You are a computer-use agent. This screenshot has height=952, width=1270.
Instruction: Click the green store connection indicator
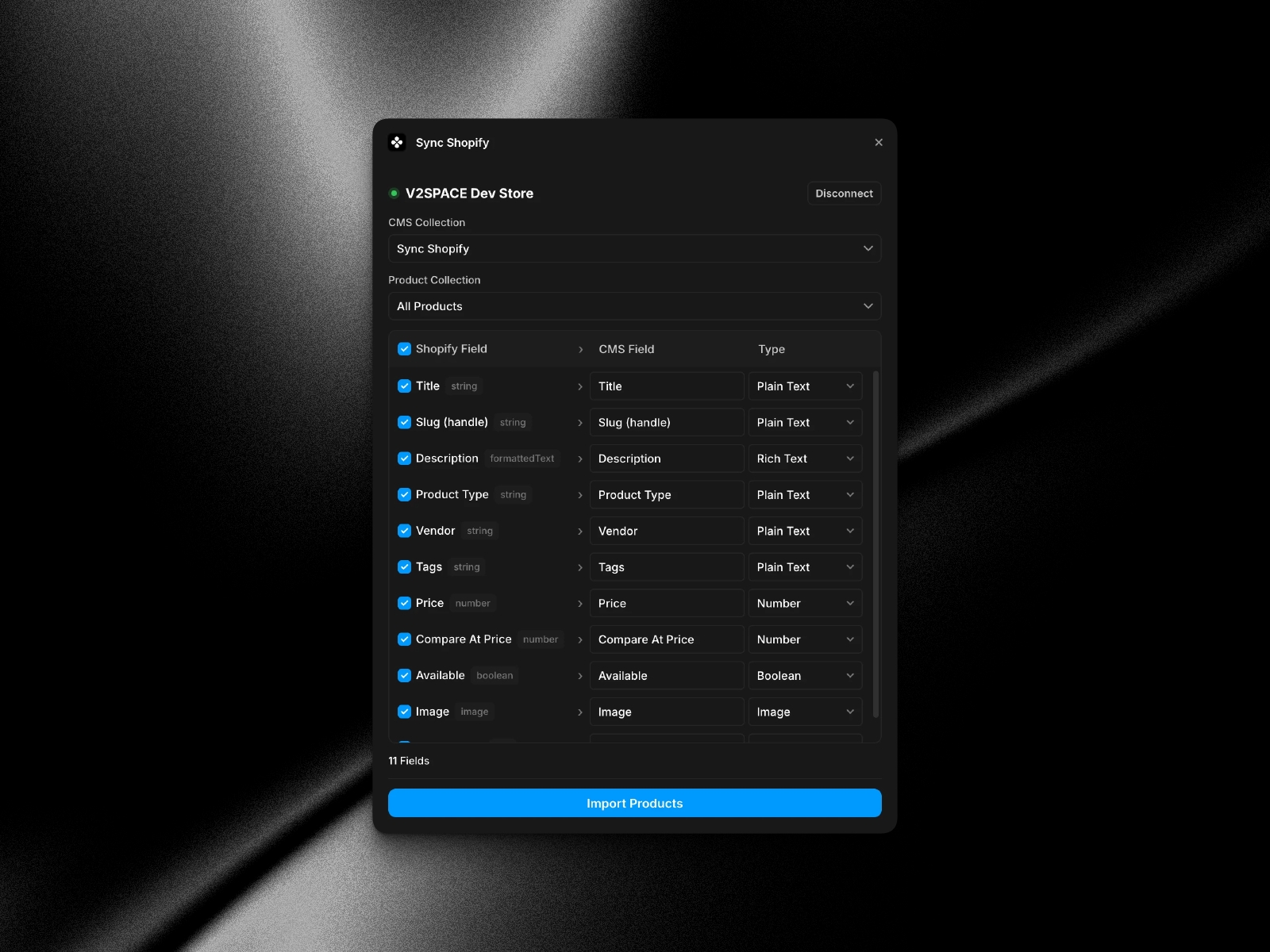[393, 193]
